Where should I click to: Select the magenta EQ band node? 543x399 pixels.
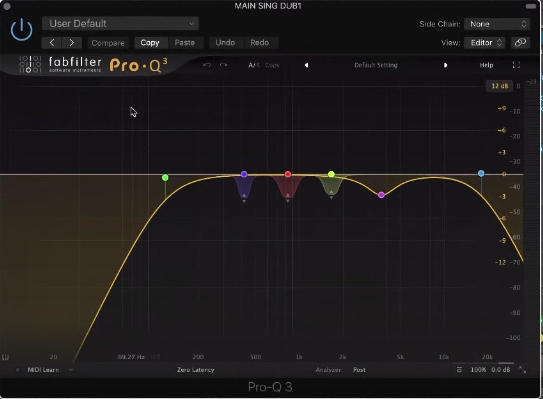[381, 195]
